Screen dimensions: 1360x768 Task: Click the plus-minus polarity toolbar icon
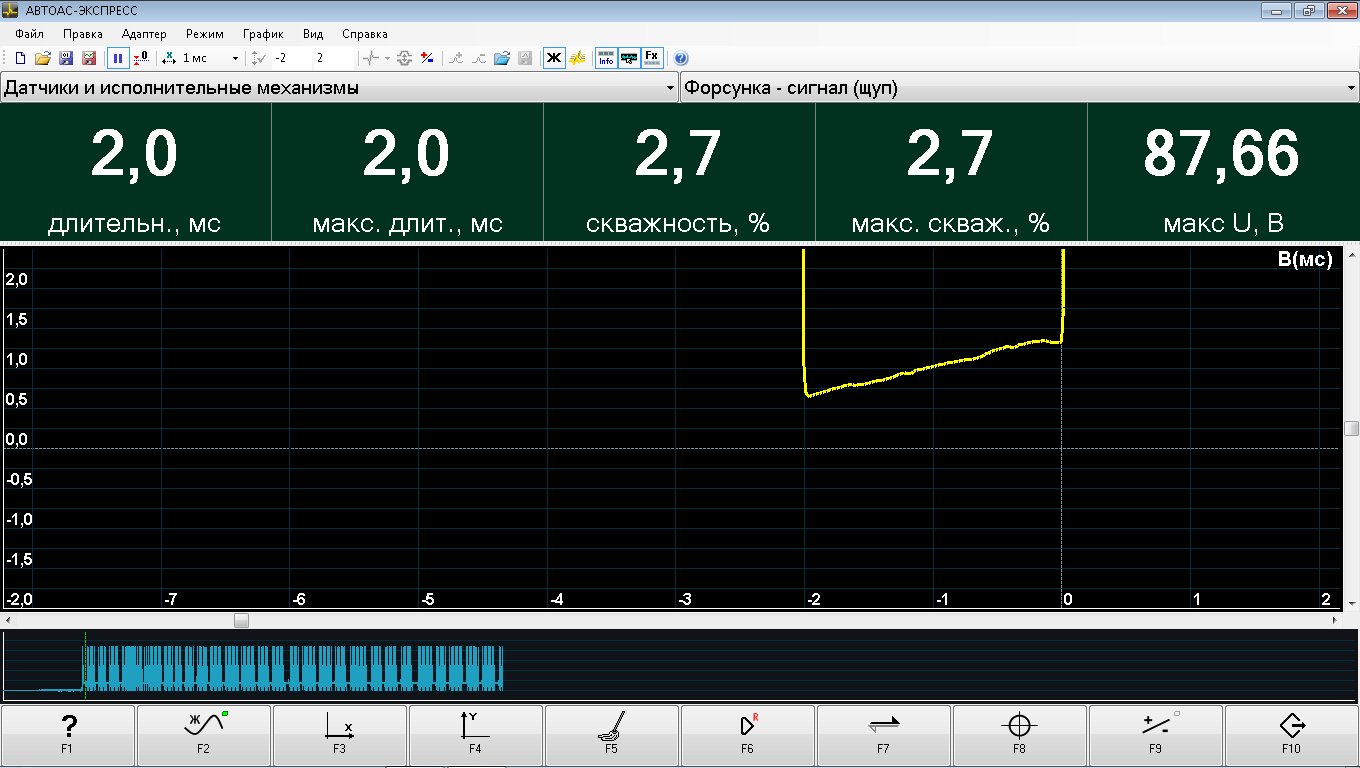tap(427, 58)
